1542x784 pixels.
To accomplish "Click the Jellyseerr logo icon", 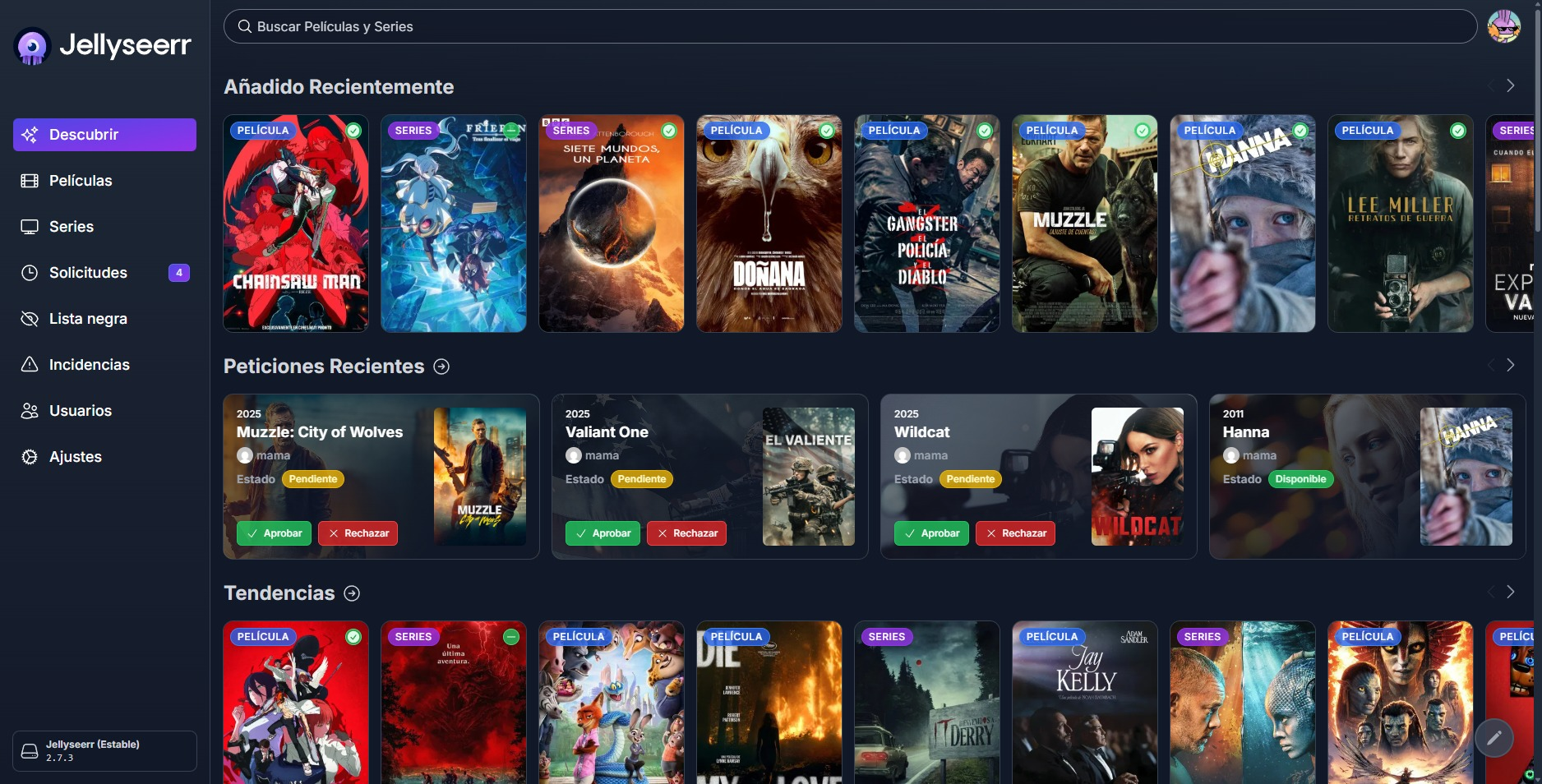I will tap(33, 46).
